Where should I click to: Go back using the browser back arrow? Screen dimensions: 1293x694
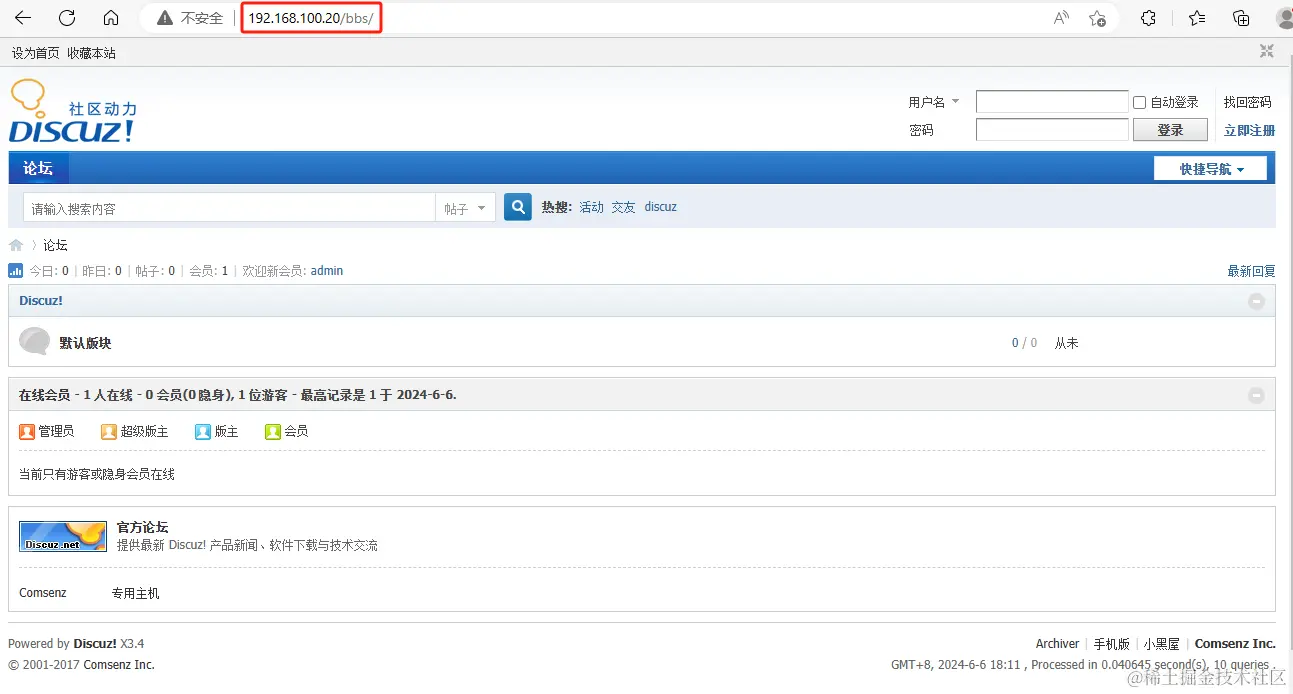click(x=22, y=18)
